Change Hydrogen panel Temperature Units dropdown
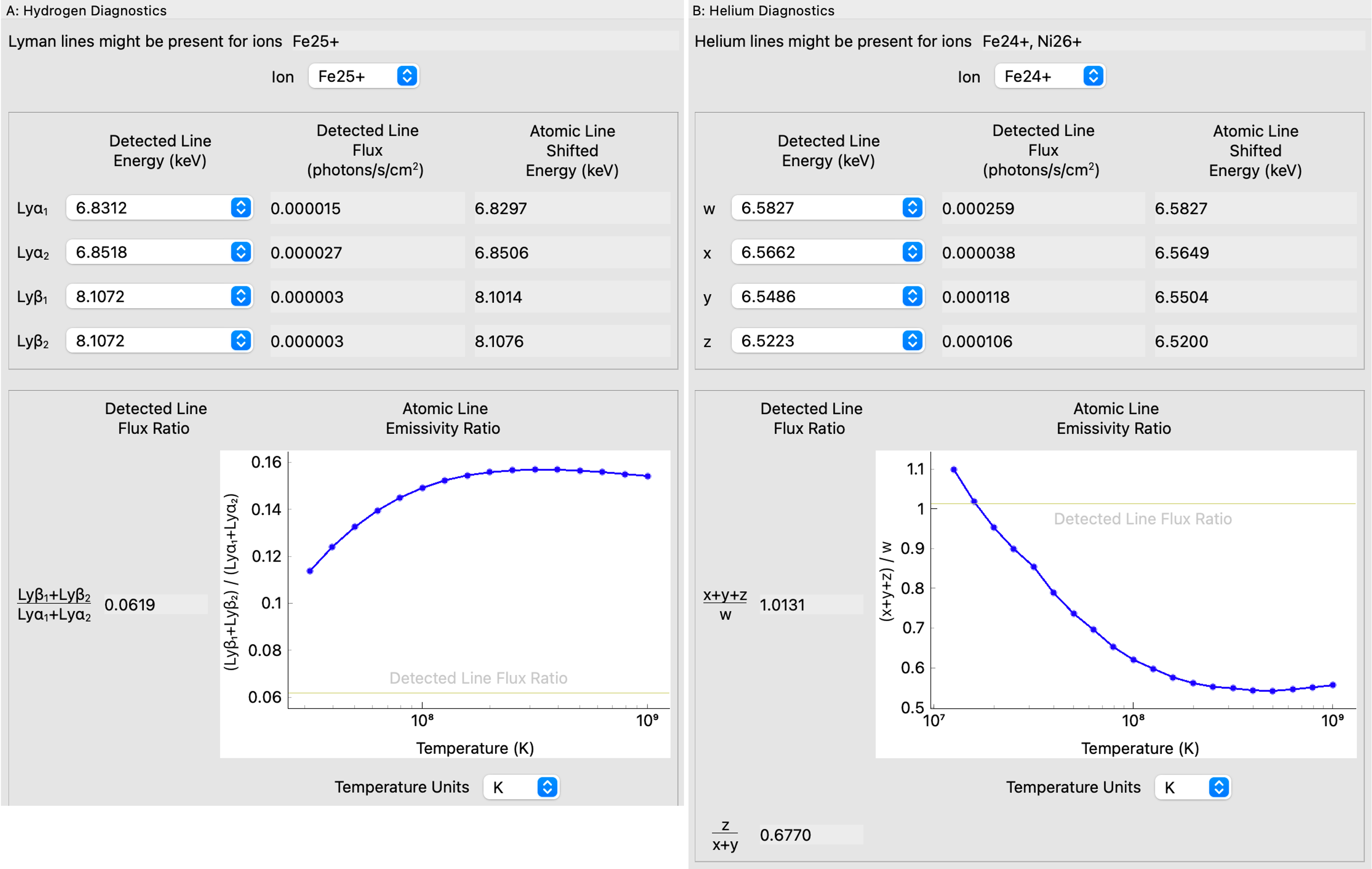This screenshot has width=1372, height=869. 521,787
